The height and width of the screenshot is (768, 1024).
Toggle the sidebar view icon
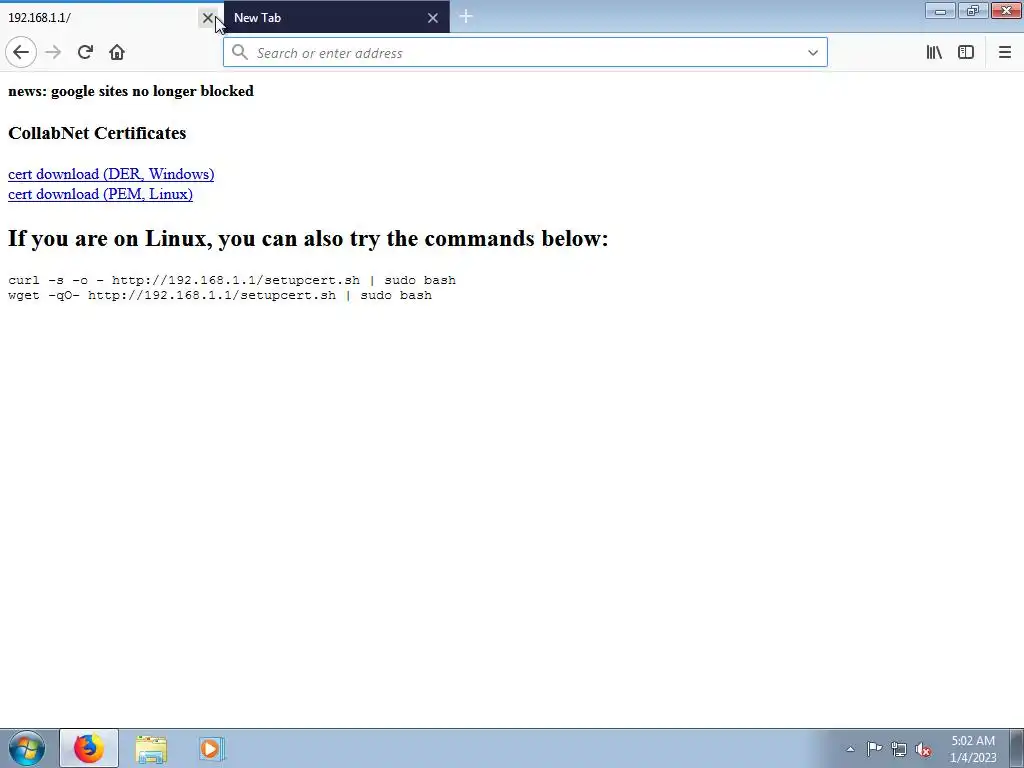(966, 52)
